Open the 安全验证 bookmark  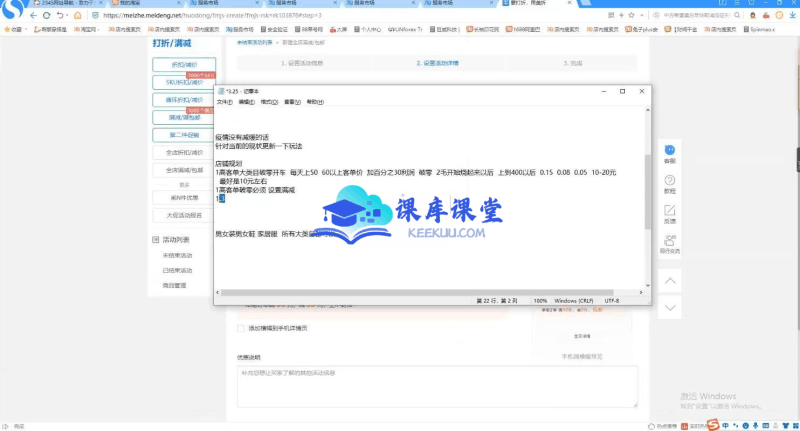(x=274, y=30)
